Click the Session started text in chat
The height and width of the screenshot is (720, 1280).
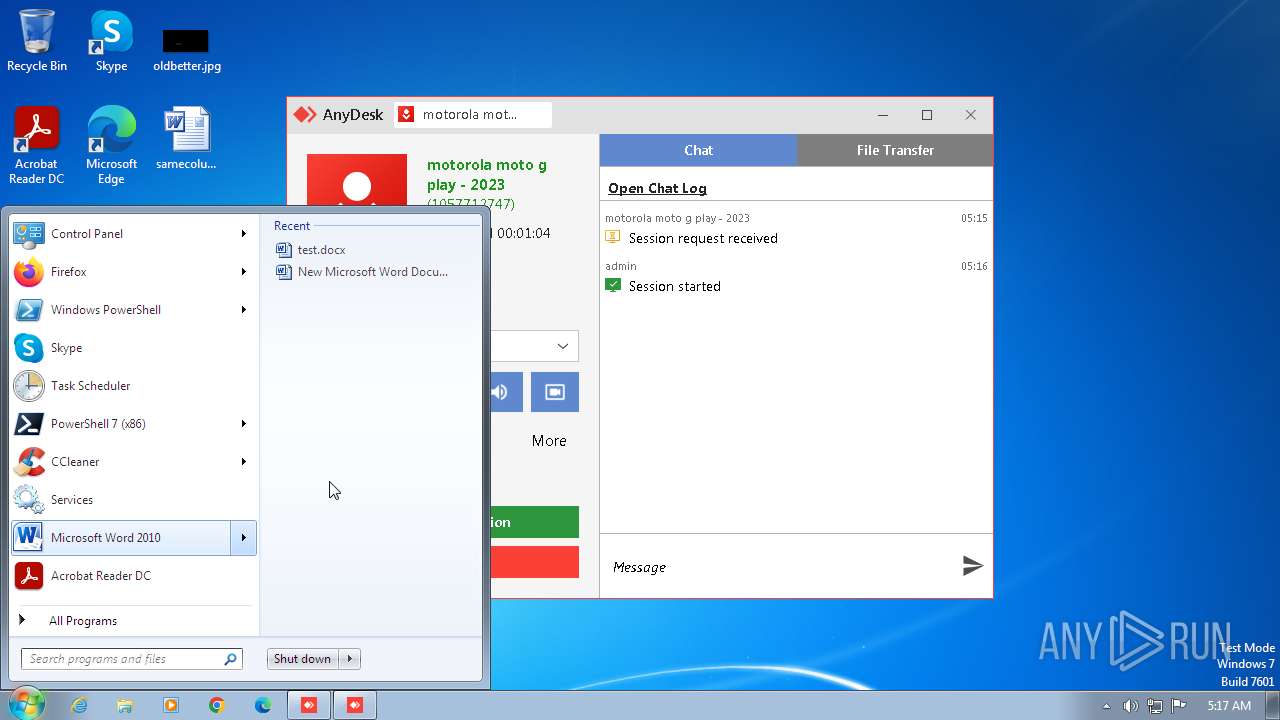(x=674, y=286)
